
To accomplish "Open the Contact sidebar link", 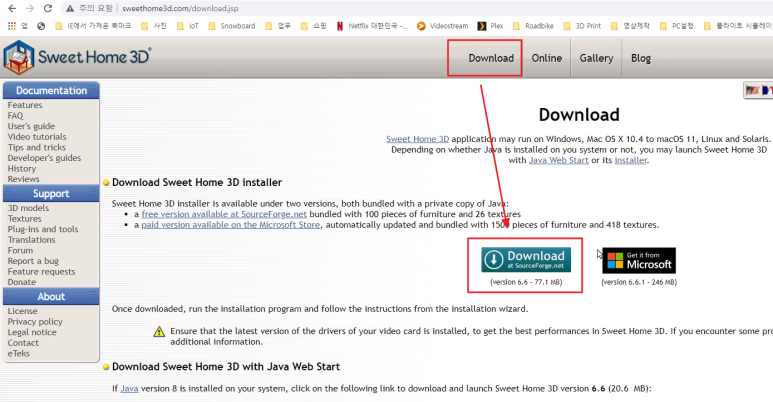I will point(23,343).
